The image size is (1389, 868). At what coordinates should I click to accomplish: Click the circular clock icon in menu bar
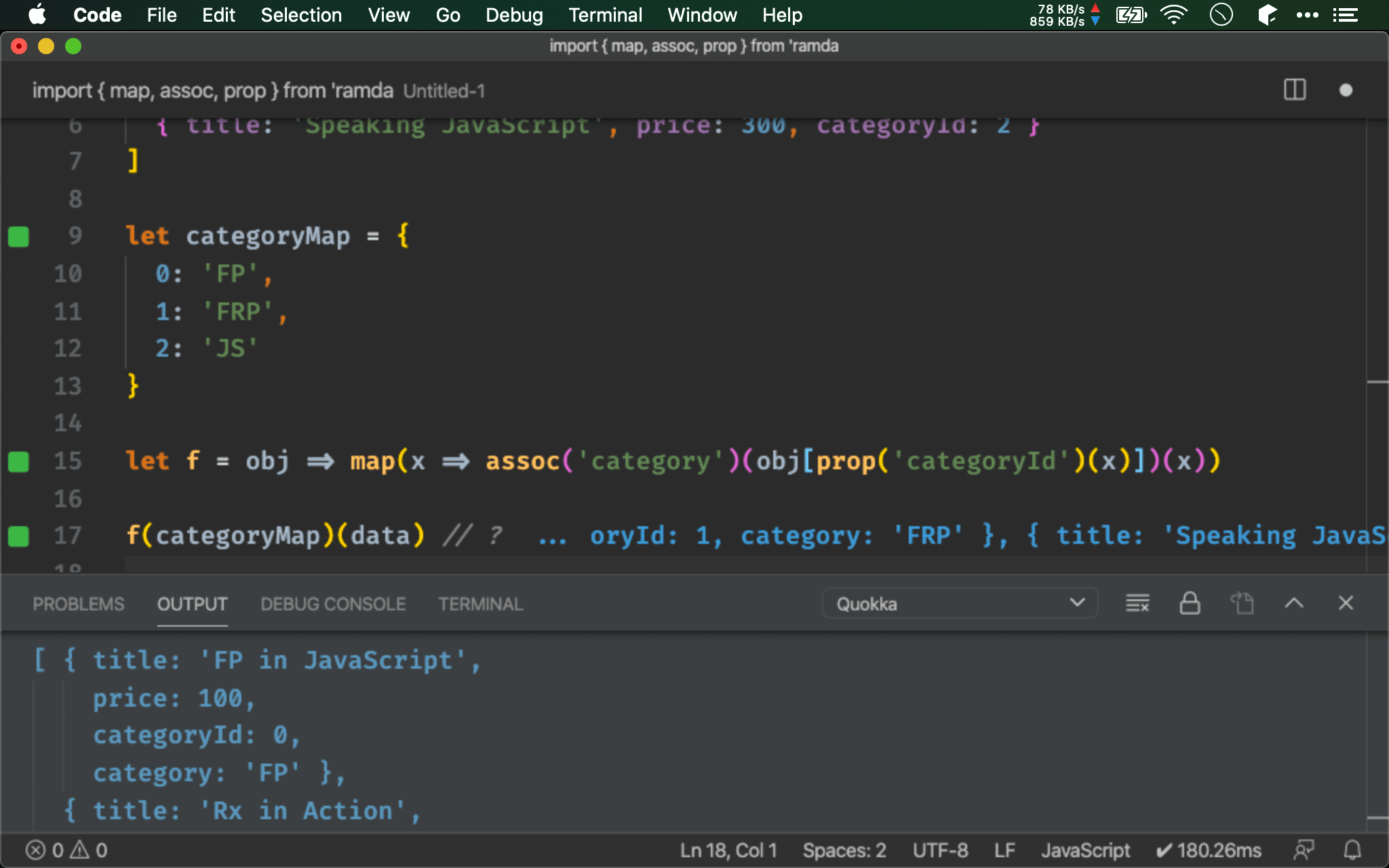[1221, 14]
